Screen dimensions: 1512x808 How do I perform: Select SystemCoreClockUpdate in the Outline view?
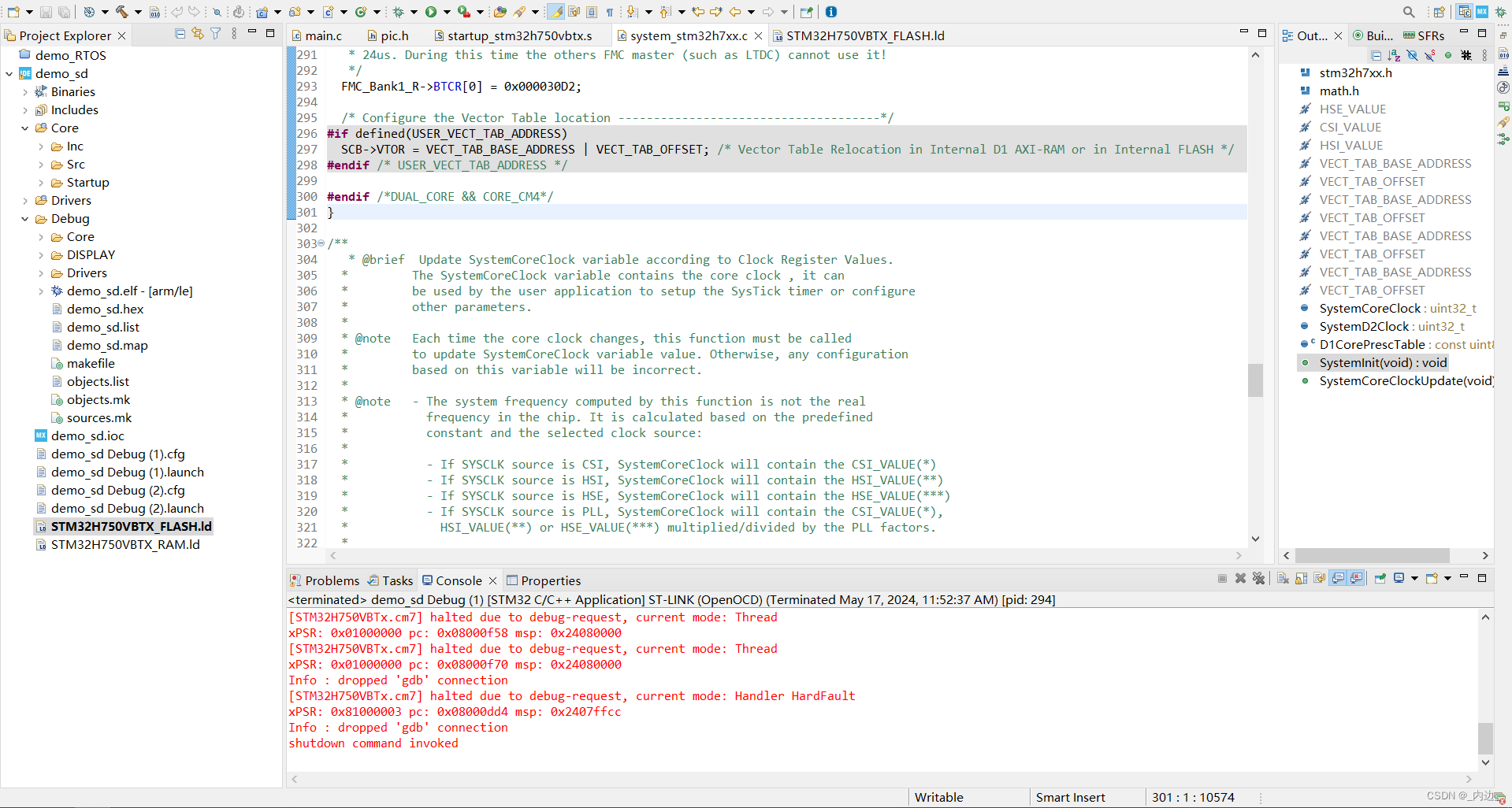[x=1402, y=380]
